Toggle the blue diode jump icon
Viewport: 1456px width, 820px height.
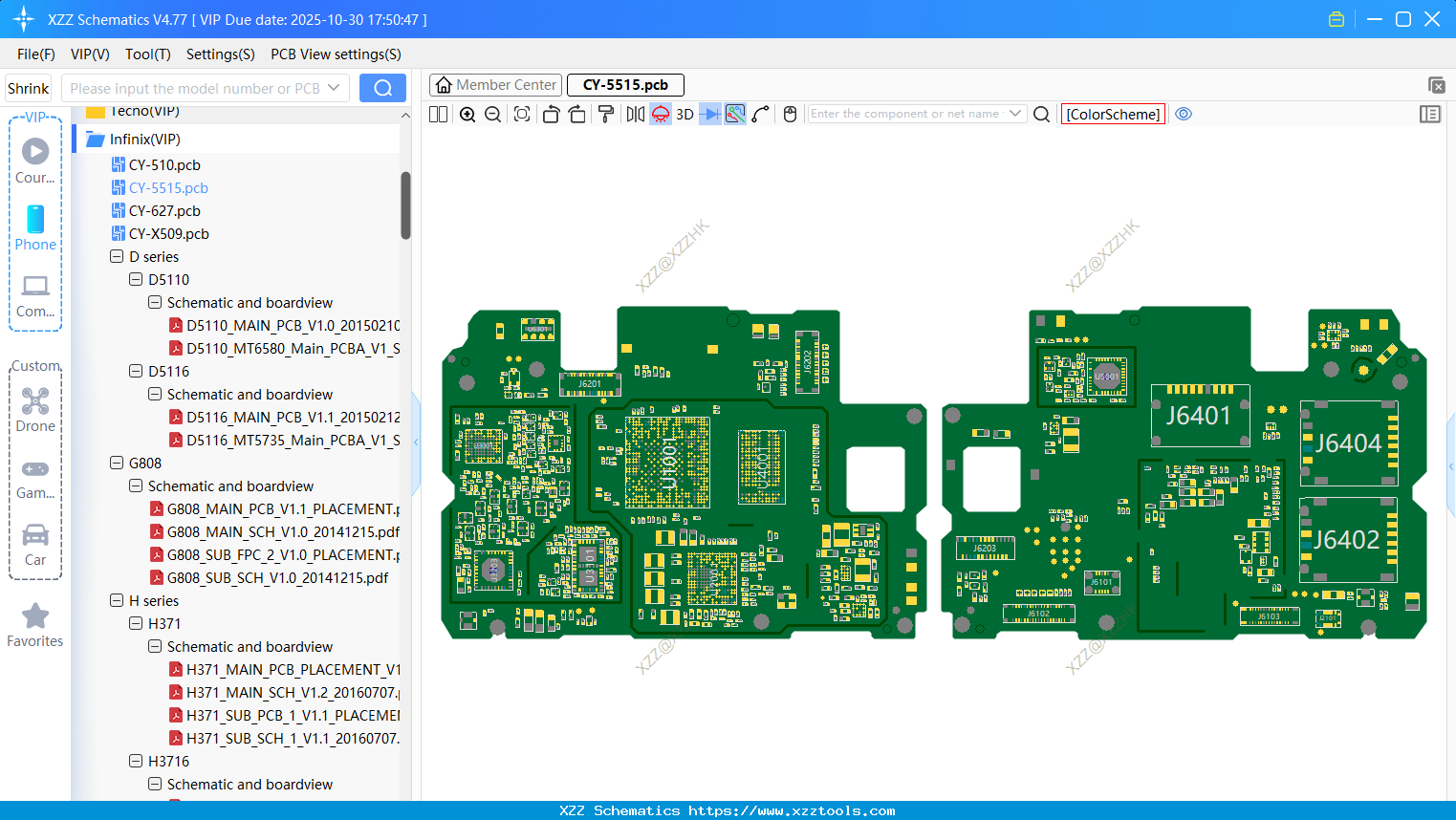pyautogui.click(x=708, y=114)
